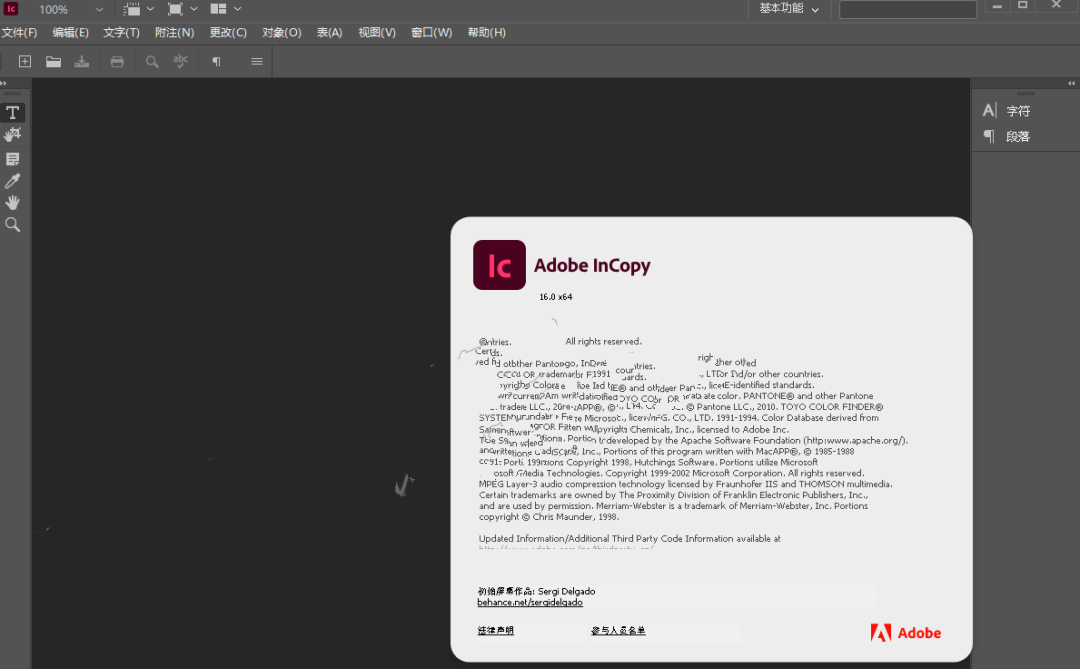Open the View Options dropdown
This screenshot has width=1080, height=669.
(x=138, y=9)
